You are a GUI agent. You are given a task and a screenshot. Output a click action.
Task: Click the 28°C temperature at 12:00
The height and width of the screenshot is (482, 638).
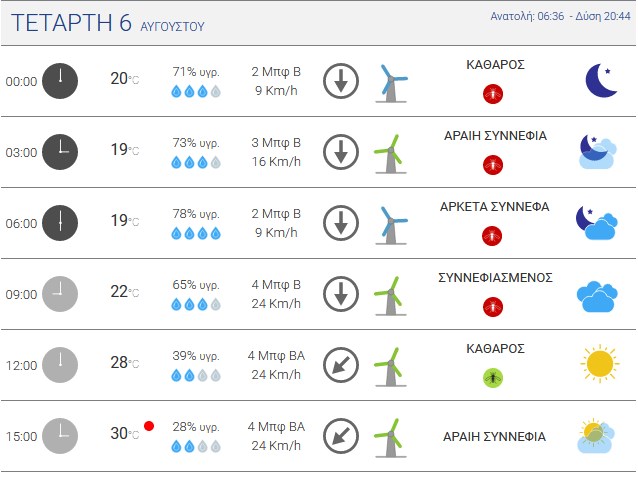pos(125,362)
